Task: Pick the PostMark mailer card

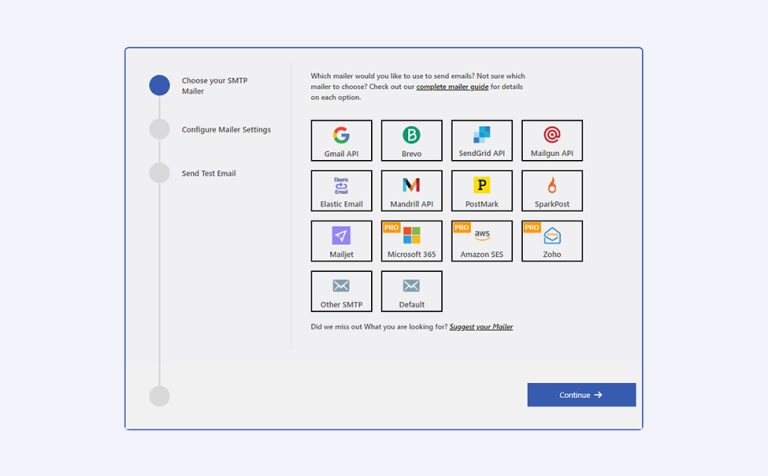Action: (x=482, y=191)
